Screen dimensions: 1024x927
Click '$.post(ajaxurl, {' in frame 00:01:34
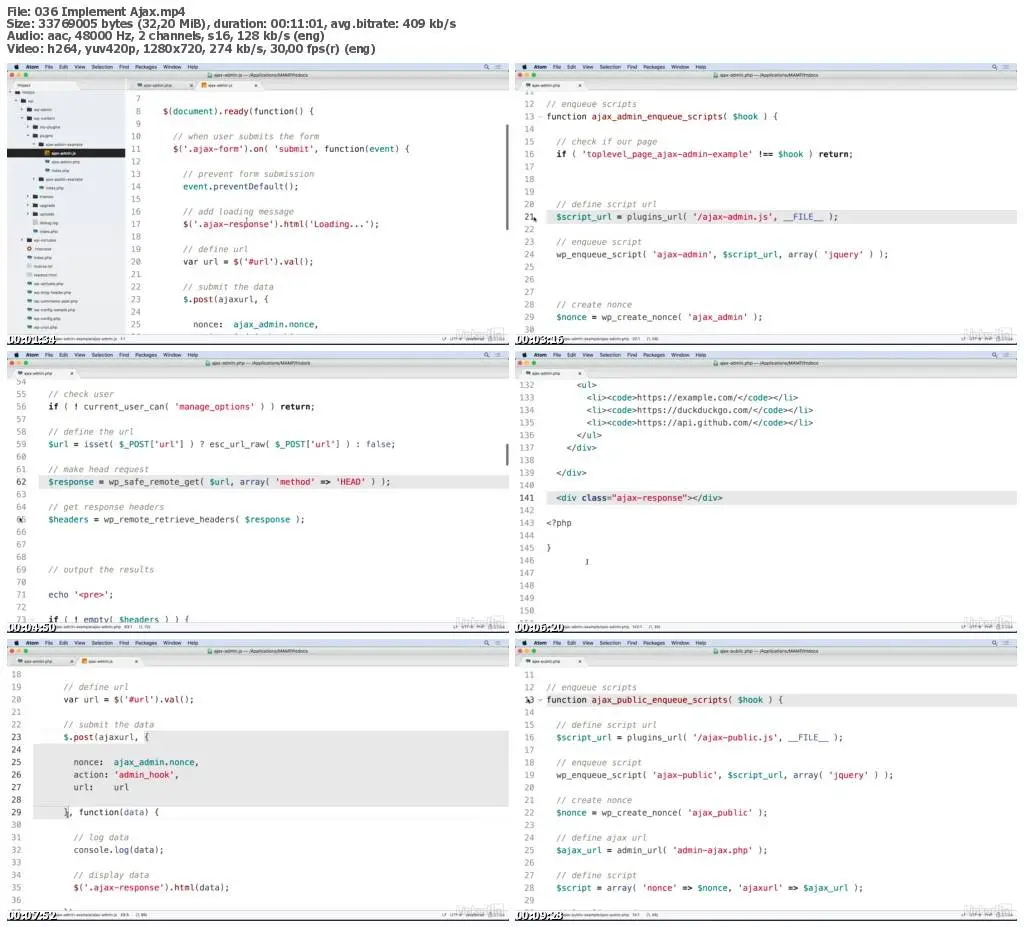coord(225,299)
